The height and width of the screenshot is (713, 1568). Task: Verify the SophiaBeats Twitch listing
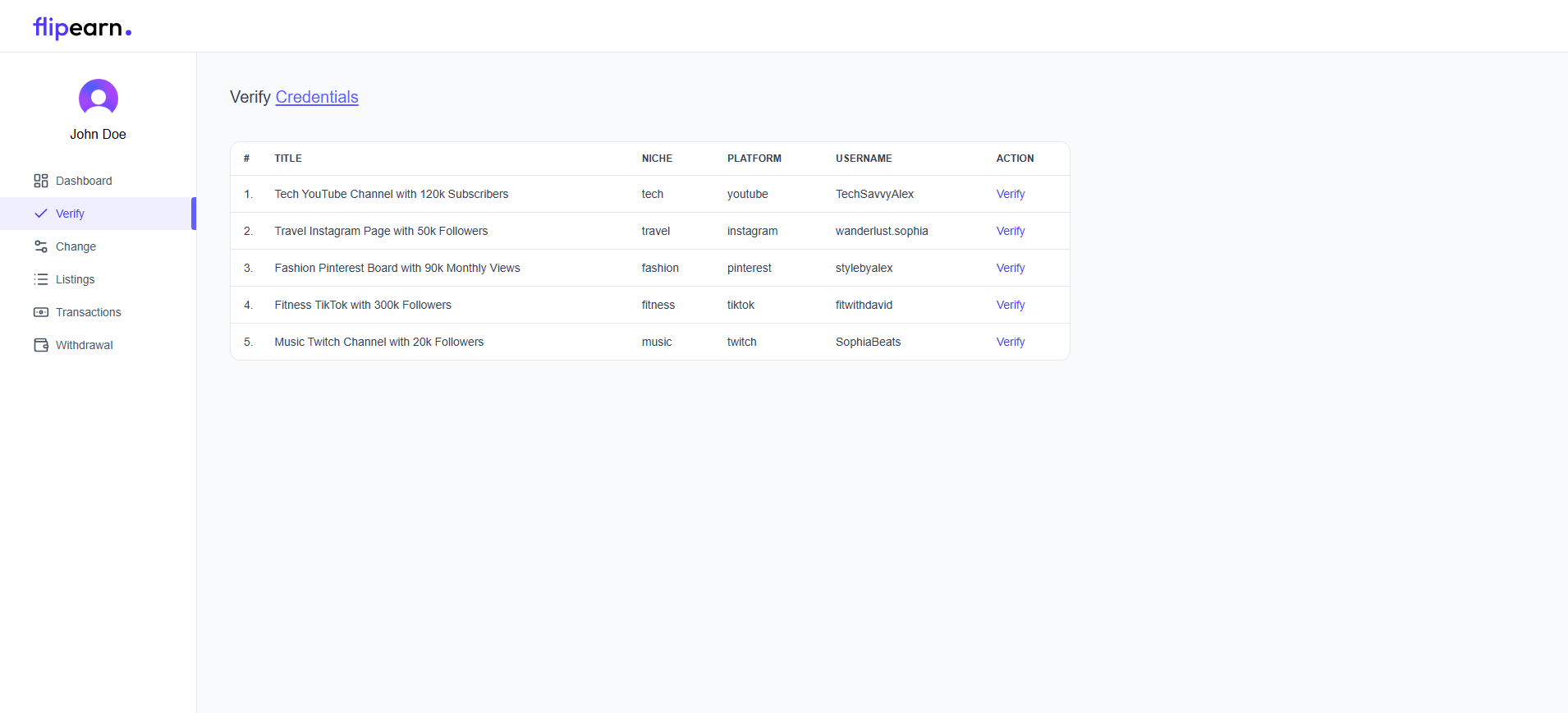[1011, 342]
